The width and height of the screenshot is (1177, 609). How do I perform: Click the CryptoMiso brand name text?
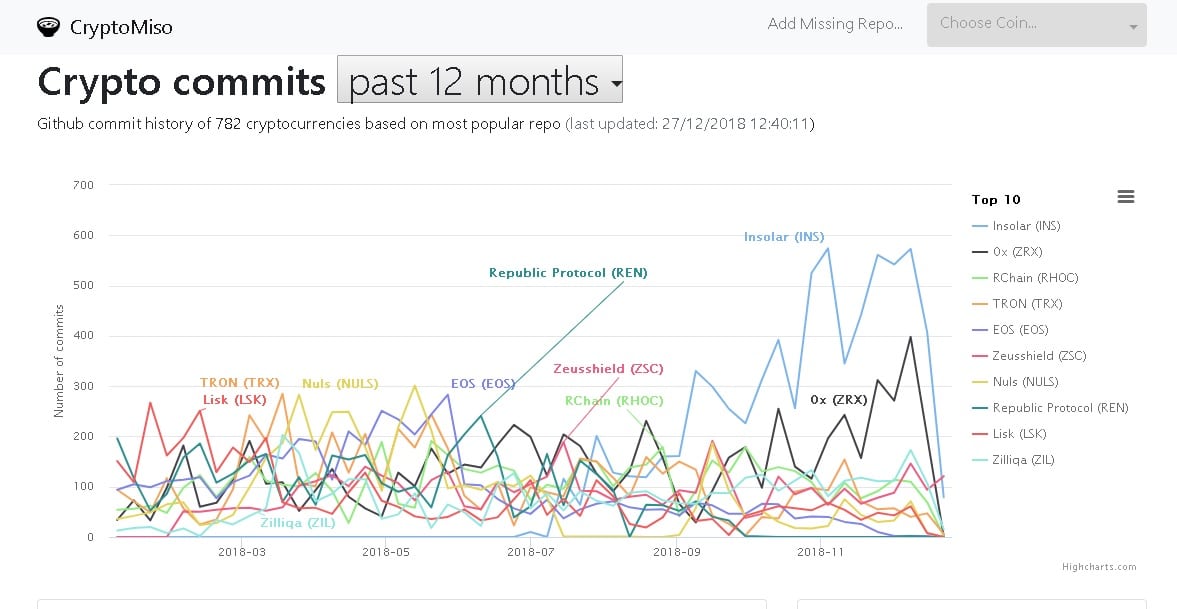point(121,27)
